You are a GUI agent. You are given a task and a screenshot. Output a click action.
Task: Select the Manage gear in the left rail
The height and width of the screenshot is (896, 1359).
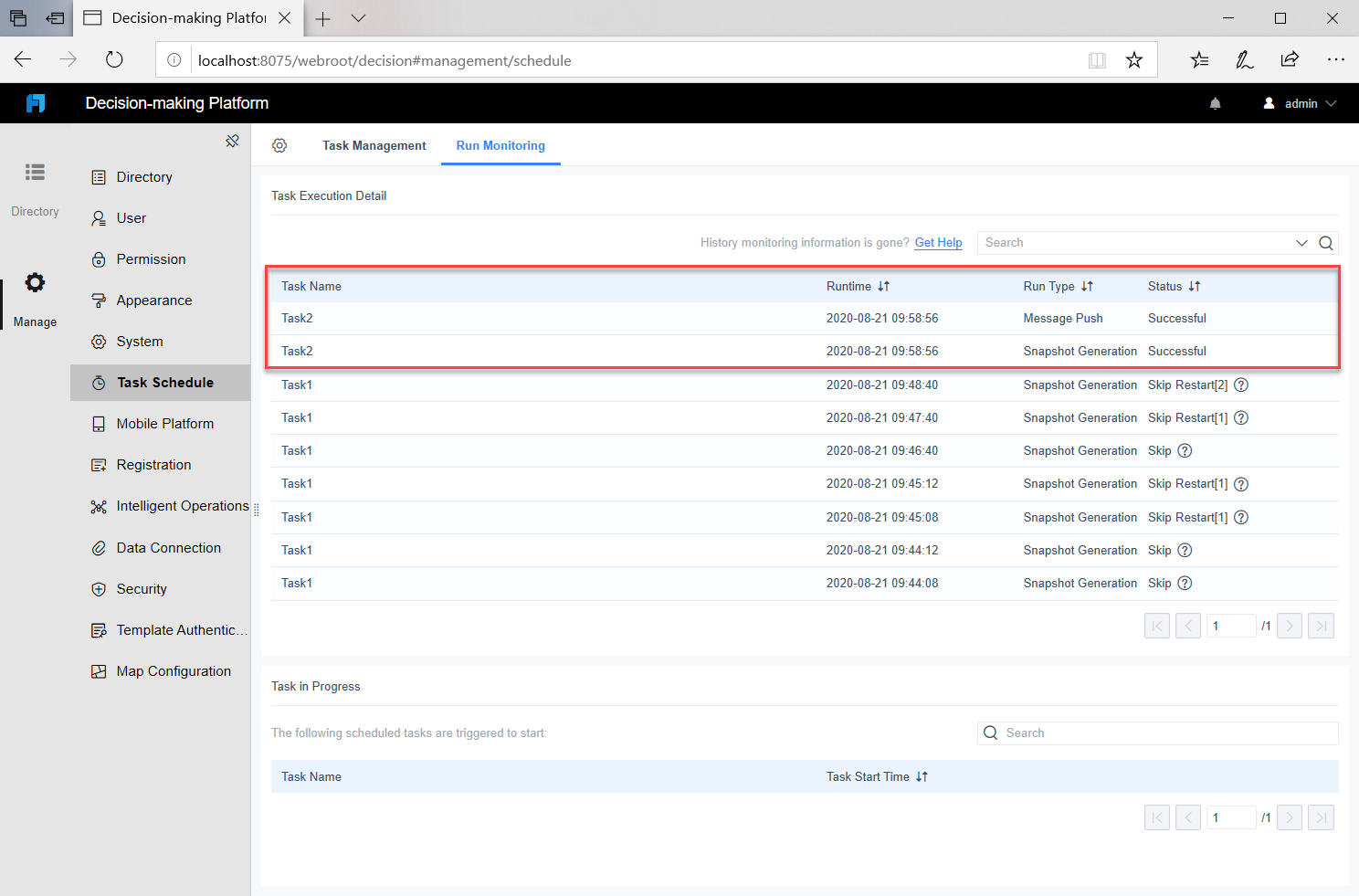tap(35, 282)
